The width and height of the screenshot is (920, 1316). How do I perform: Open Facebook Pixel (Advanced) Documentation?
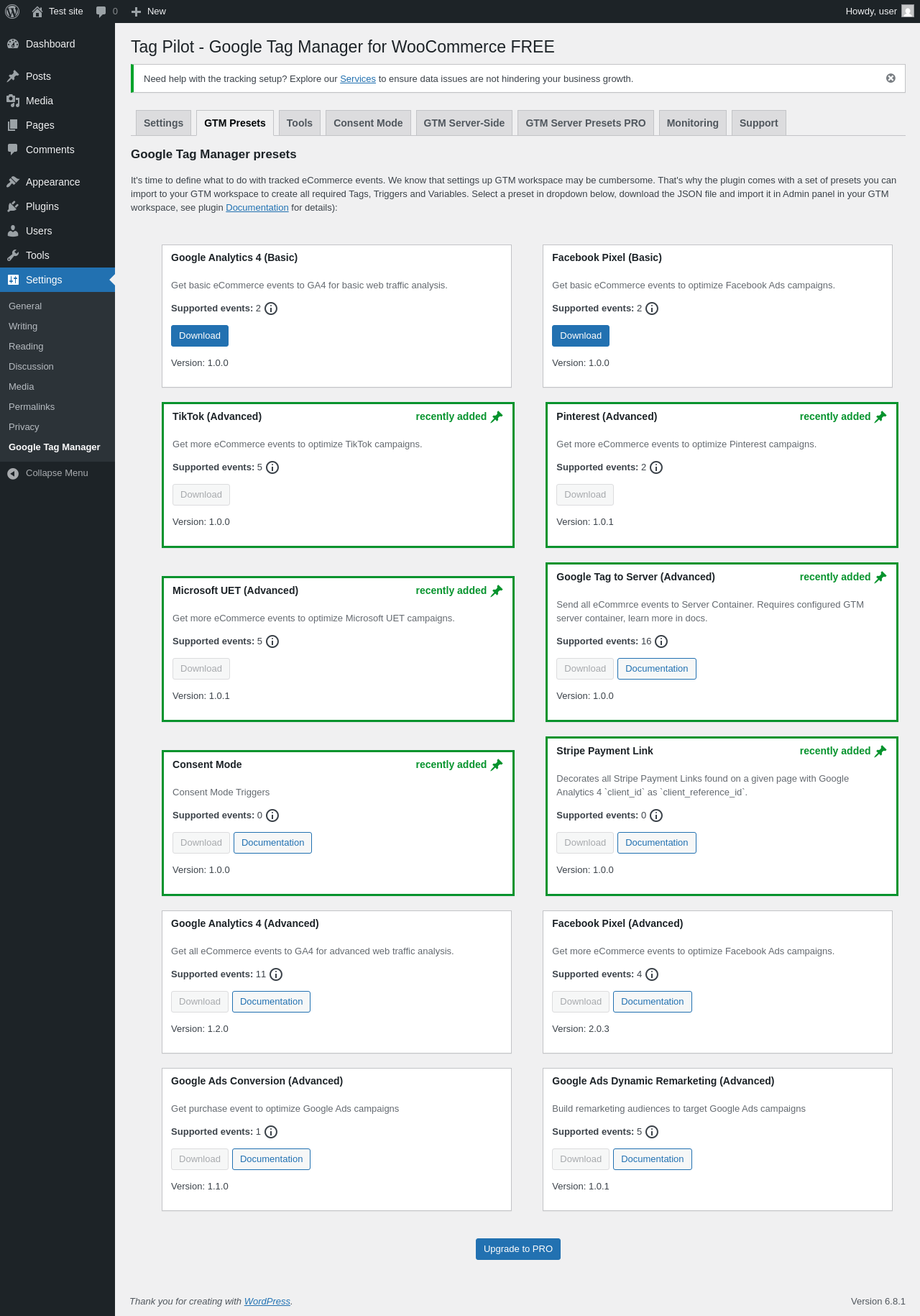(x=653, y=1002)
